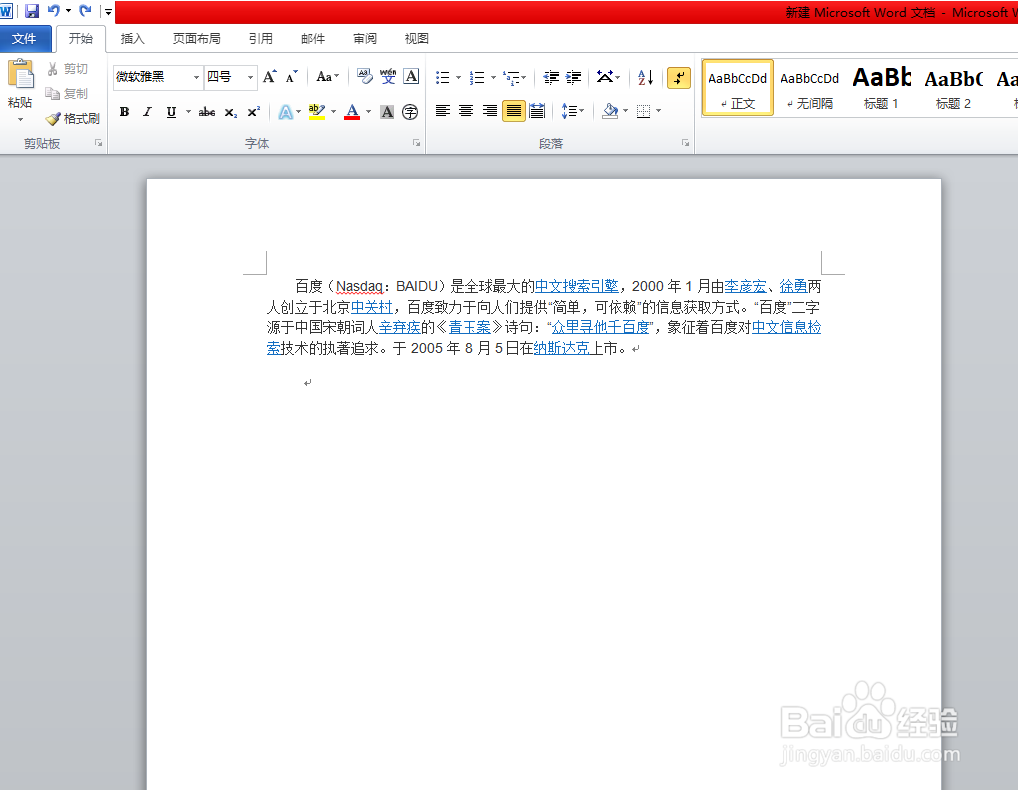This screenshot has height=790, width=1018.
Task: Select the 正文 style thumbnail
Action: [x=738, y=88]
